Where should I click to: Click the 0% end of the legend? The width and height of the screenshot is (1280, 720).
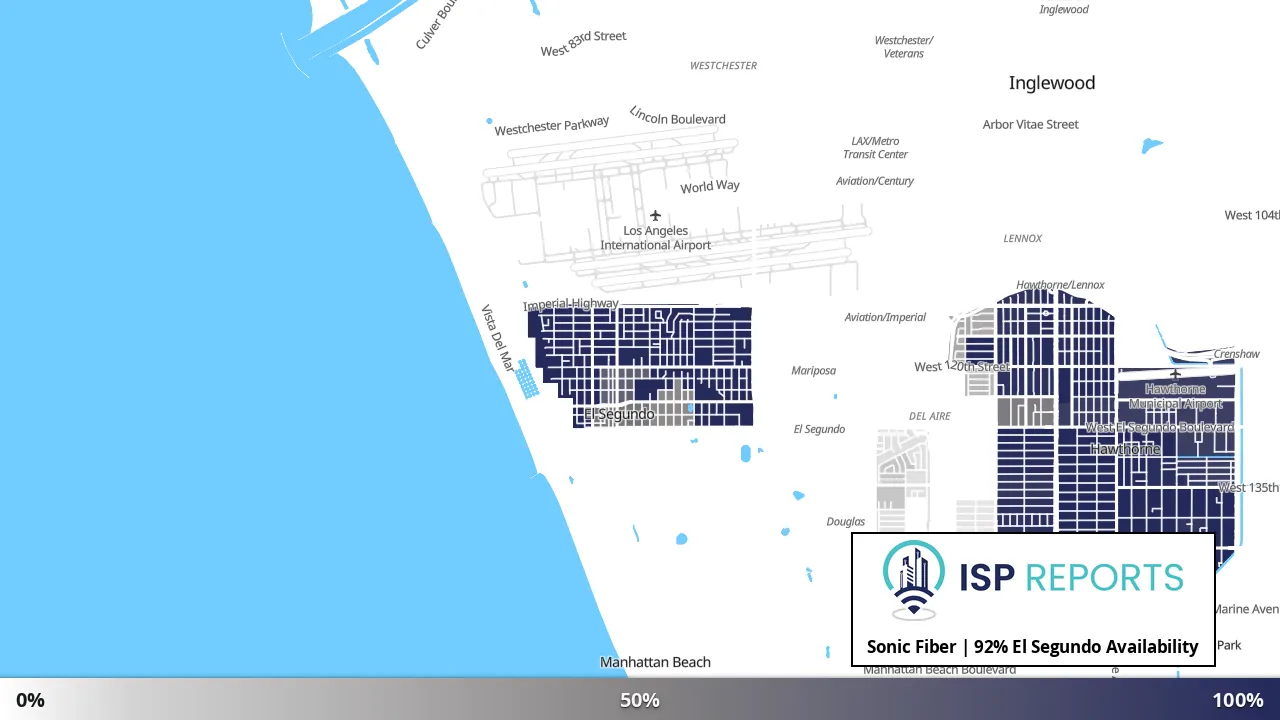30,700
